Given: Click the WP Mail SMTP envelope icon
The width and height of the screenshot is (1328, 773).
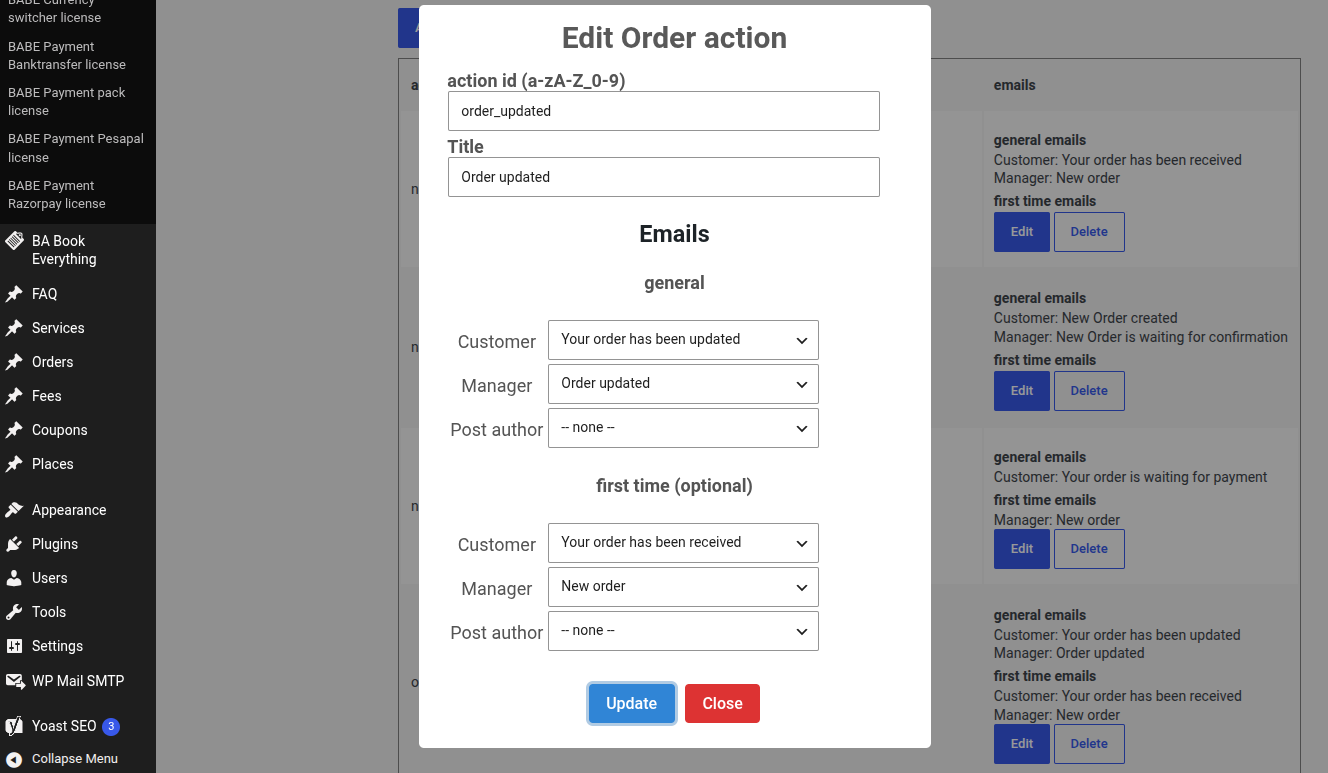Looking at the screenshot, I should pyautogui.click(x=15, y=681).
